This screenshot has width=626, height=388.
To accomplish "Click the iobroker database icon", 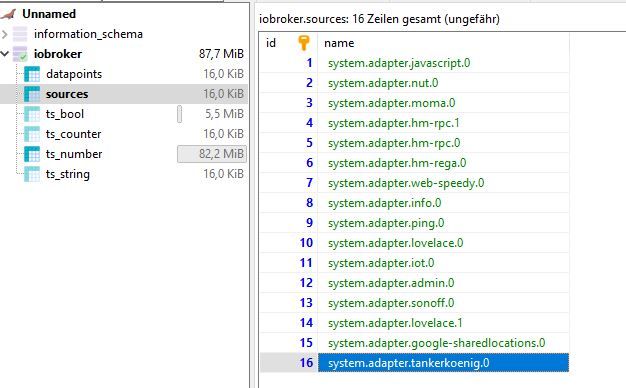I will [x=20, y=54].
